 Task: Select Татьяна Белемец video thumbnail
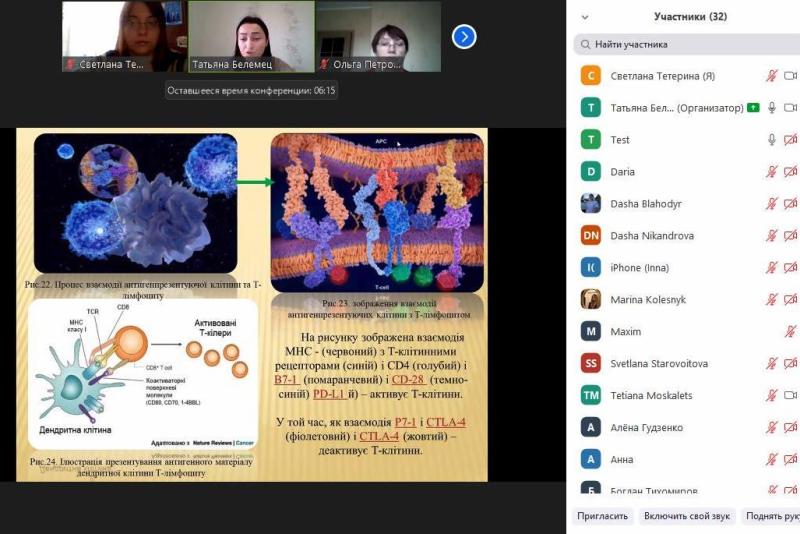(252, 36)
